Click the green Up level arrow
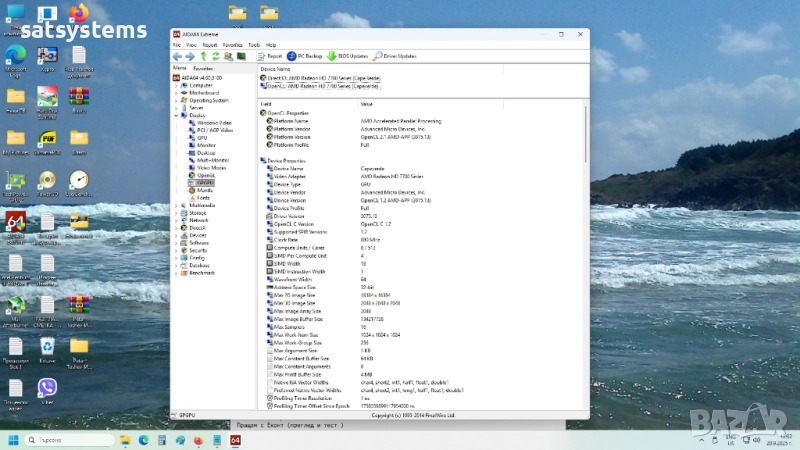800x450 pixels. 202,56
